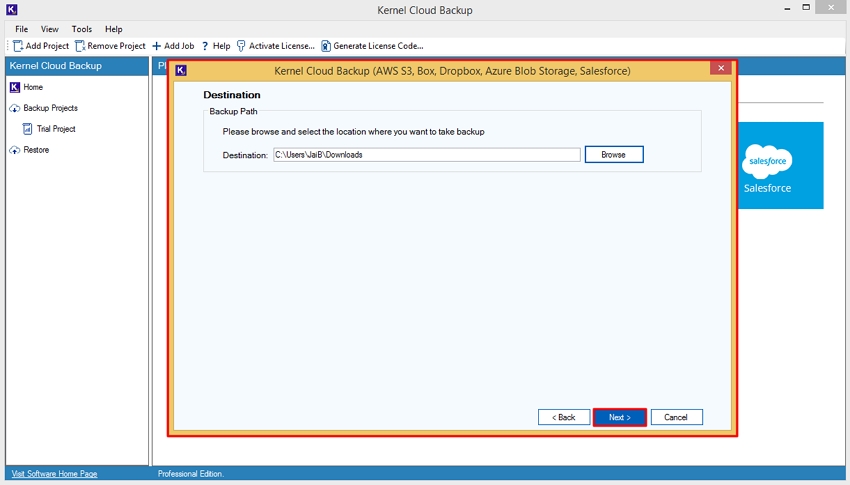Click the Next button
Viewport: 850px width, 485px height.
point(620,417)
